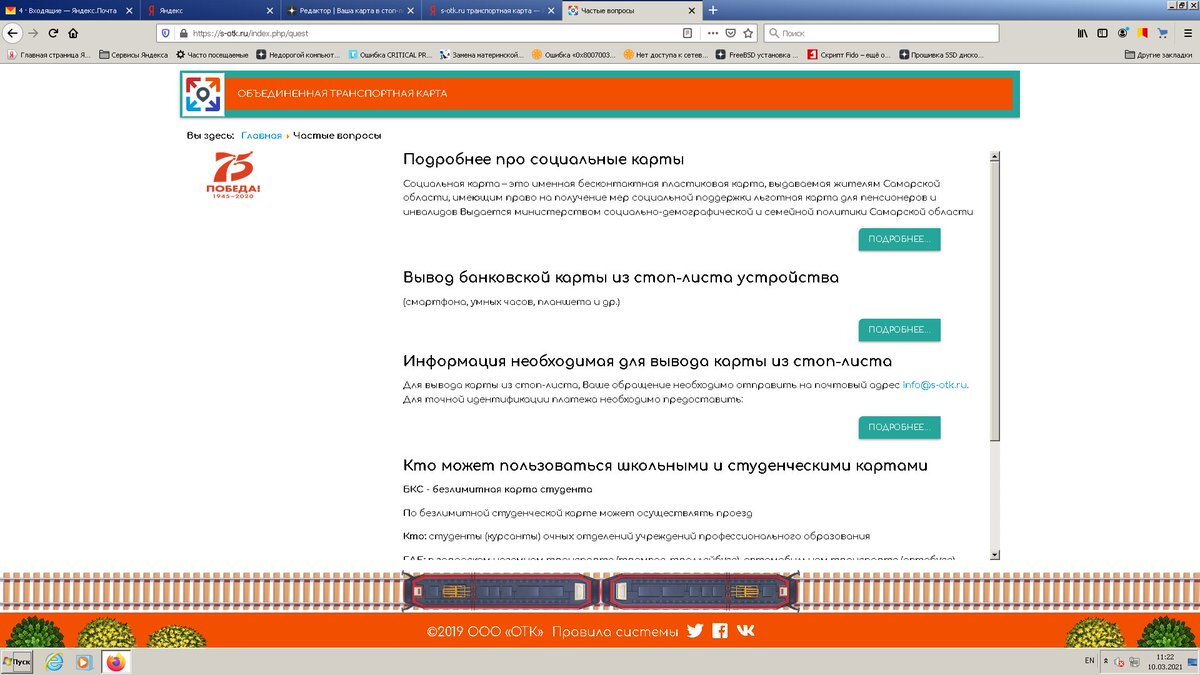Screen dimensions: 1200x675
Task: Click Объединенная транспортная карта header title
Action: point(342,94)
